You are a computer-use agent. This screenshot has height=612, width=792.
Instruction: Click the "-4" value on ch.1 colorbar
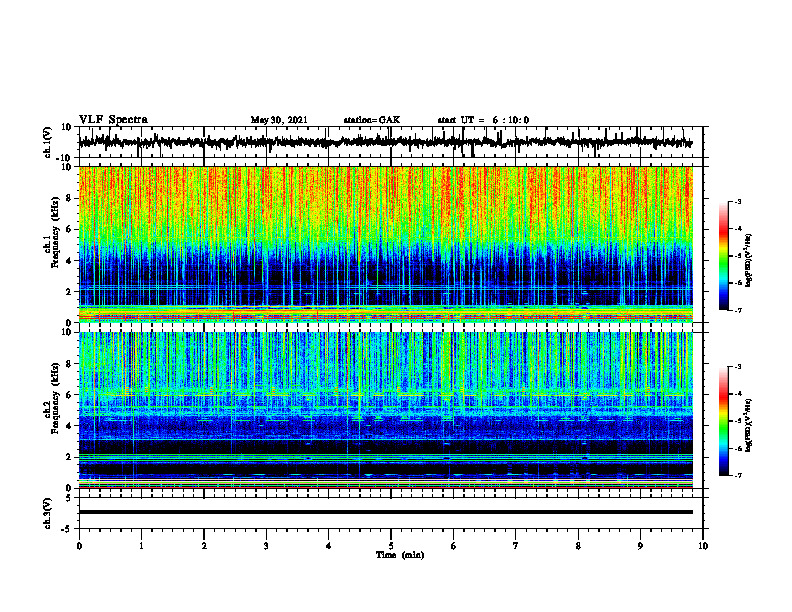point(737,229)
